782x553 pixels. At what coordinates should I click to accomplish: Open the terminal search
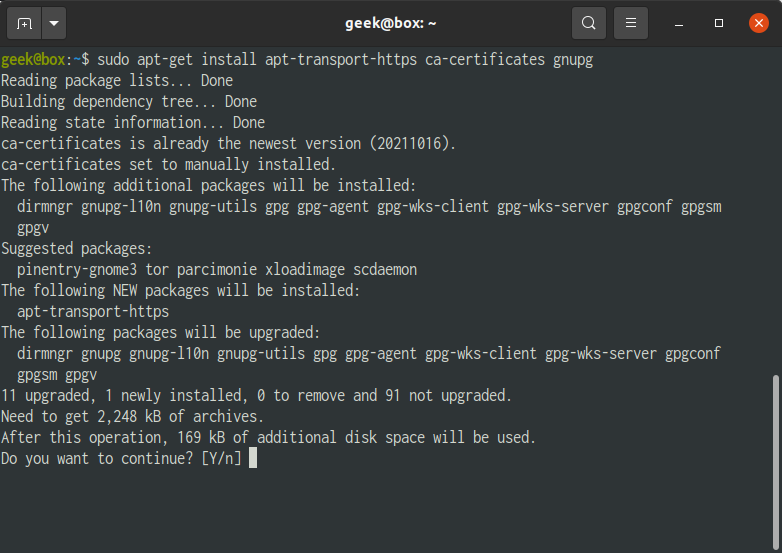coord(588,23)
